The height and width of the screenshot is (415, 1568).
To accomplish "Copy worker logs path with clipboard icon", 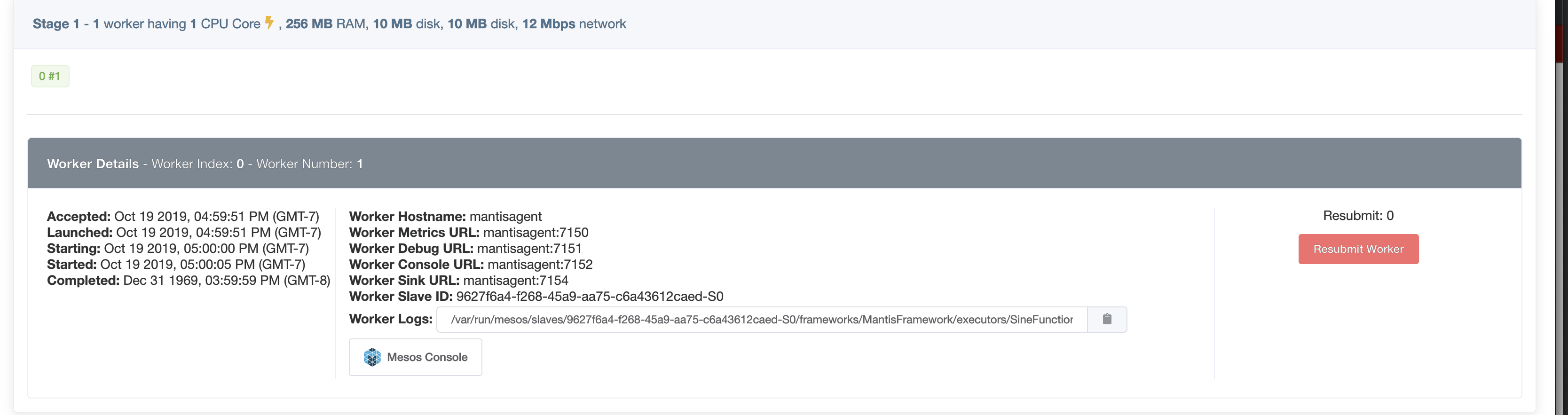I will click(1107, 320).
